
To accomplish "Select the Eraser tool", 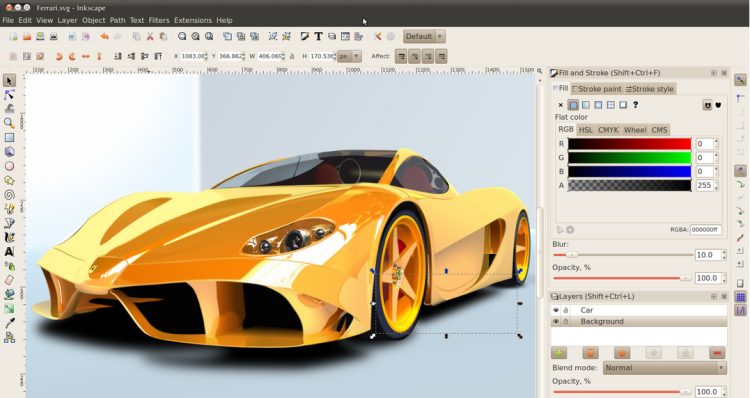I will 9,280.
